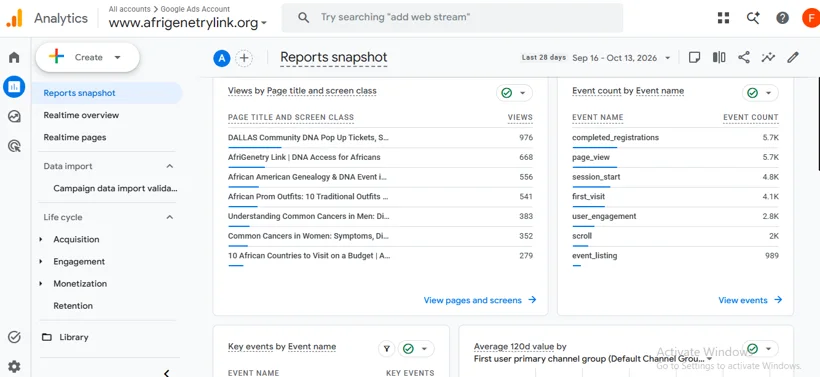
Task: Click AfriGenetry Link | DNA Access row
Action: 380,157
